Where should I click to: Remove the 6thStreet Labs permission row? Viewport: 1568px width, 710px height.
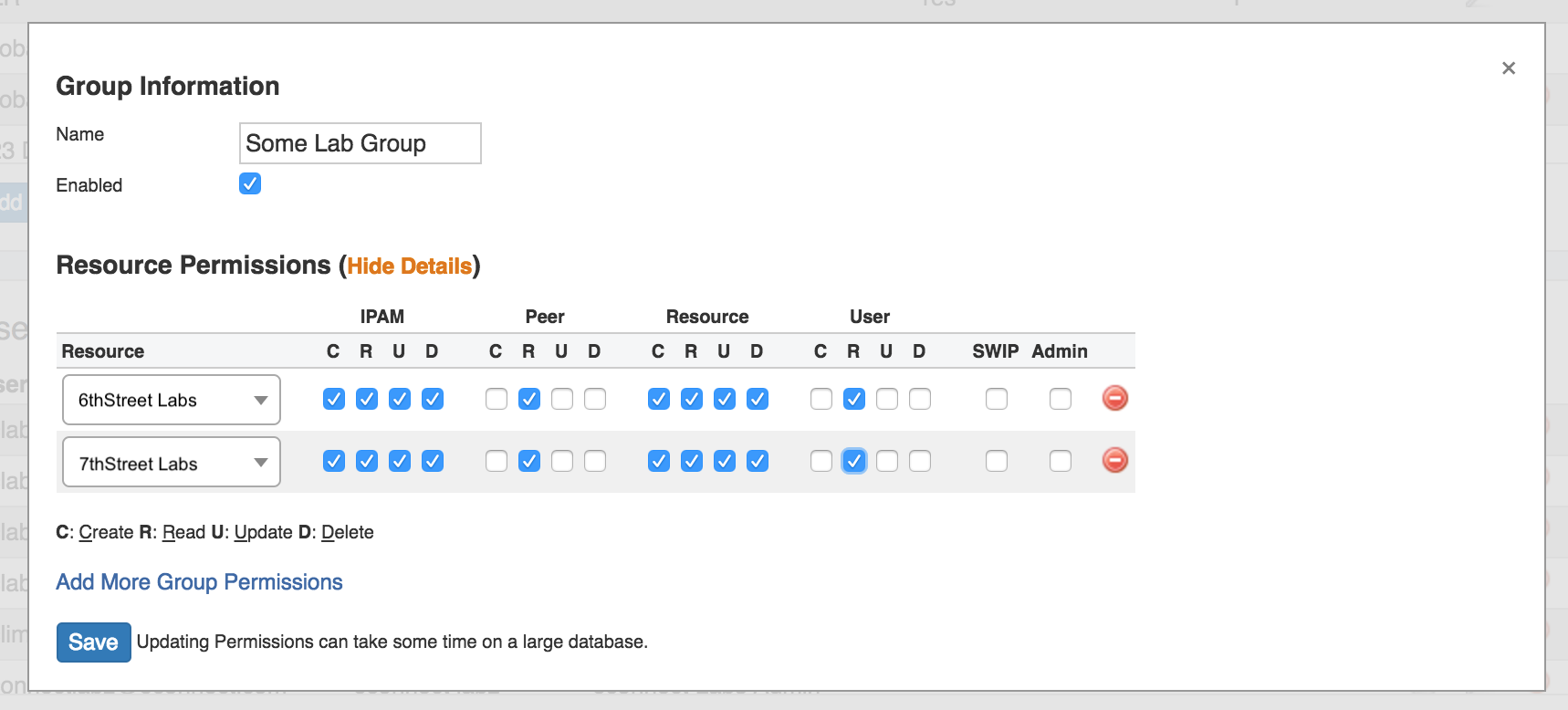click(x=1114, y=398)
